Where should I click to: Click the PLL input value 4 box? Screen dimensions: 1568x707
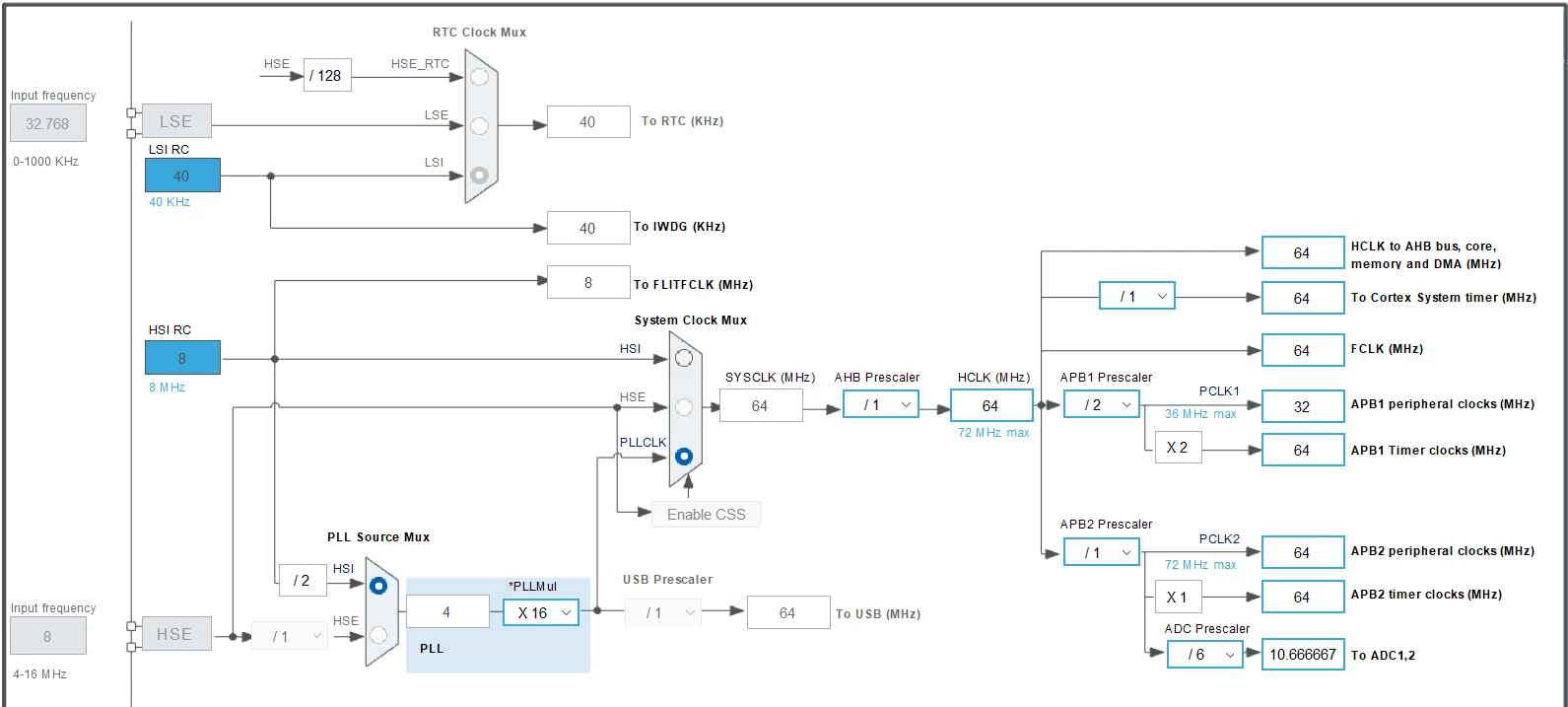[x=447, y=611]
